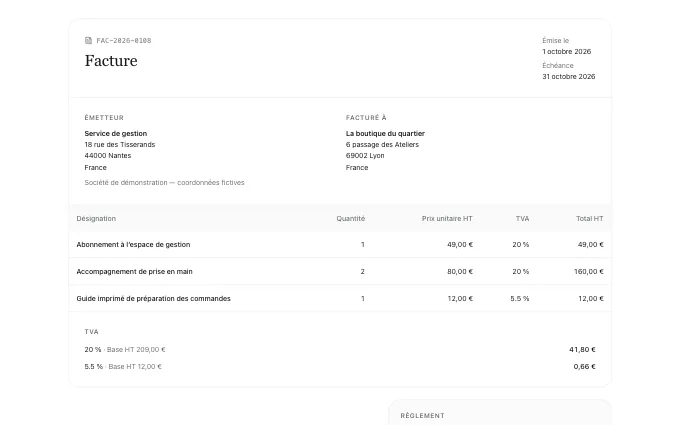Click VAT amount 41,80 €

point(582,350)
